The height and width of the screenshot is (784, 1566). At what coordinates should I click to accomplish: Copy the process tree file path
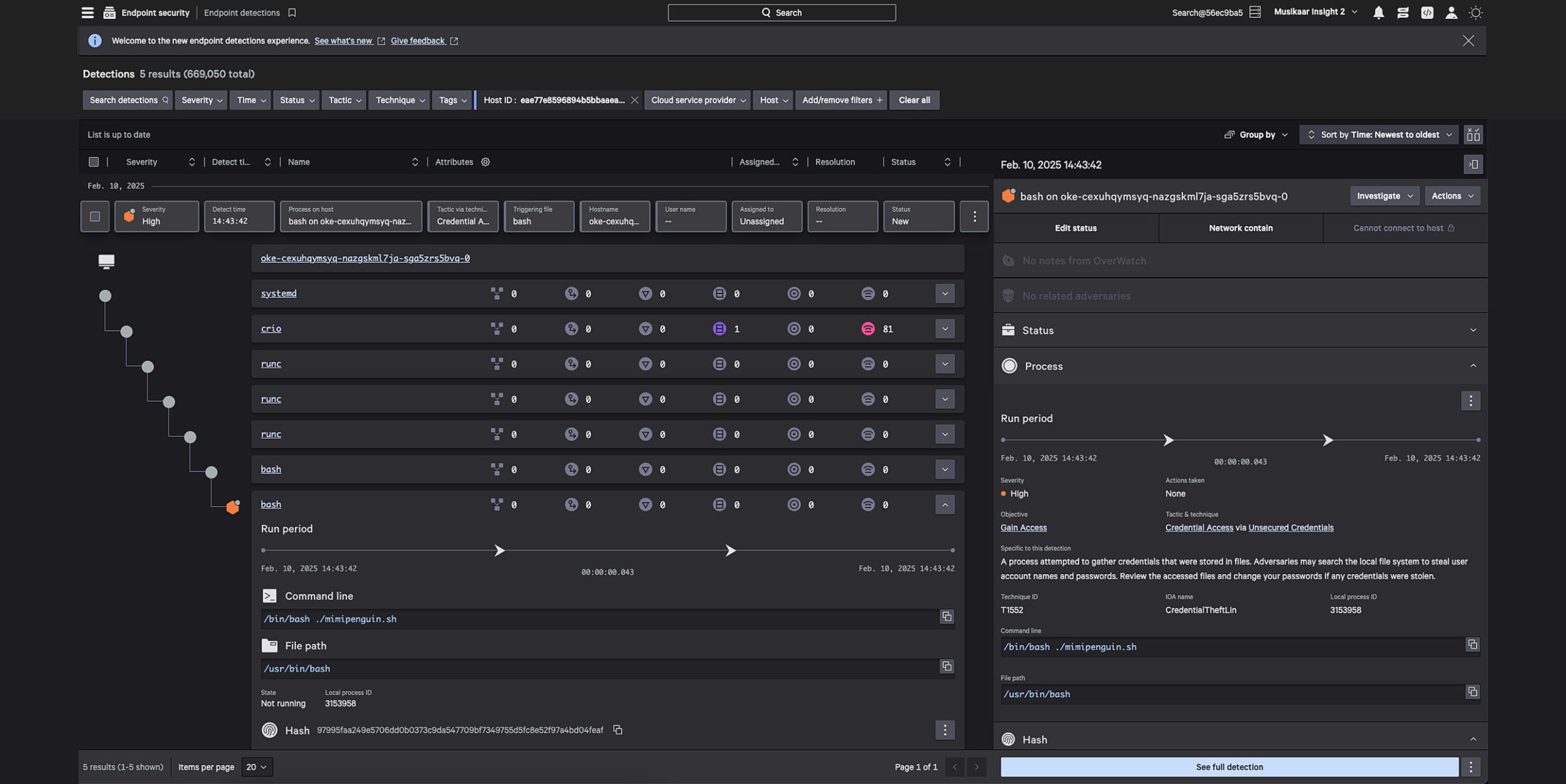[x=946, y=666]
